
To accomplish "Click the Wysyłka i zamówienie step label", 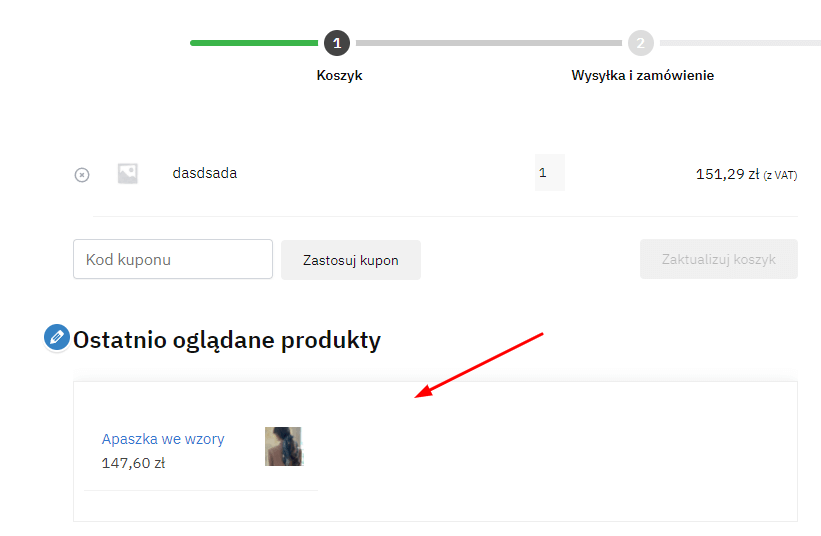I will (x=642, y=75).
